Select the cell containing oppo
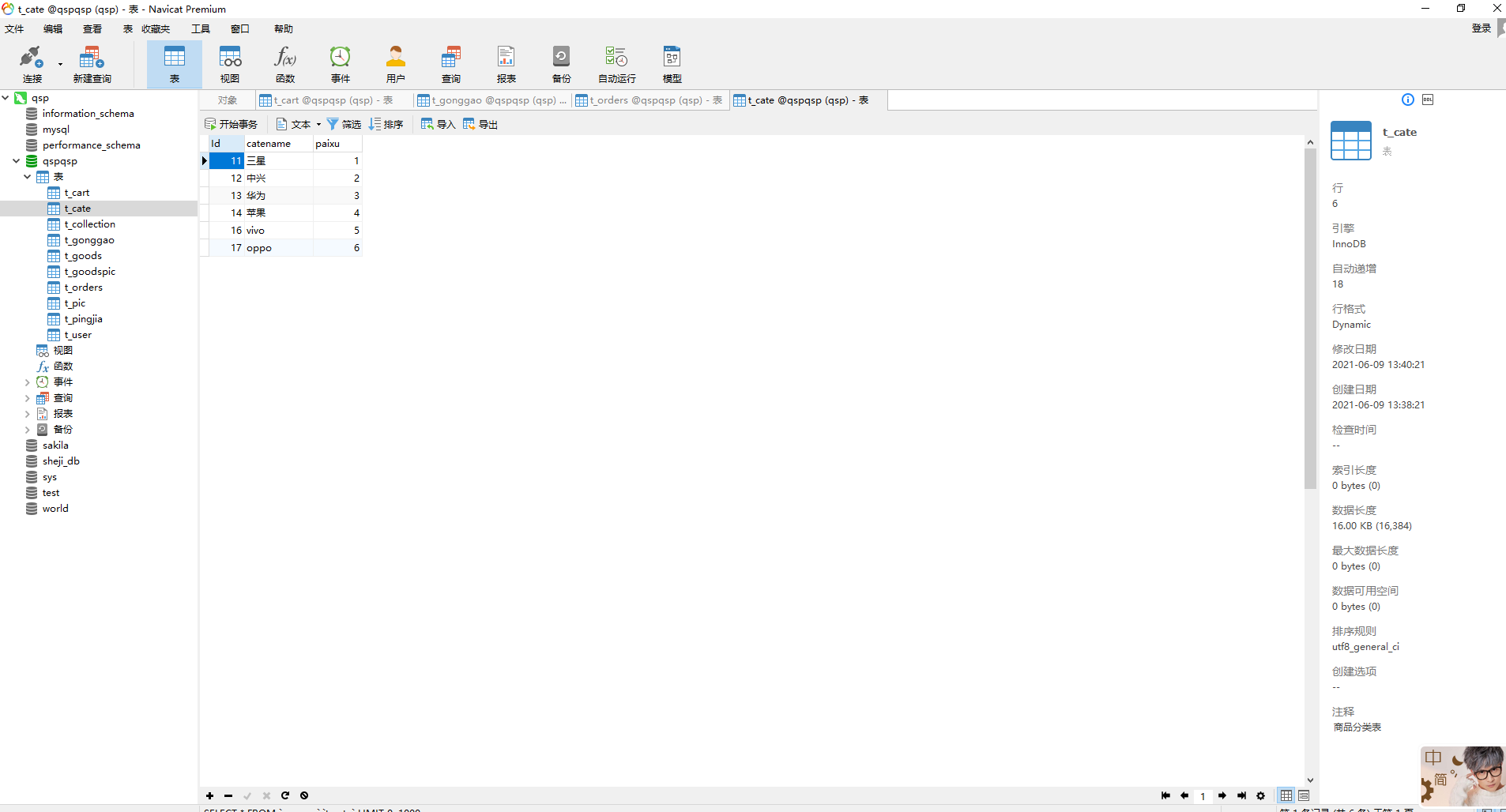This screenshot has width=1506, height=812. [278, 247]
